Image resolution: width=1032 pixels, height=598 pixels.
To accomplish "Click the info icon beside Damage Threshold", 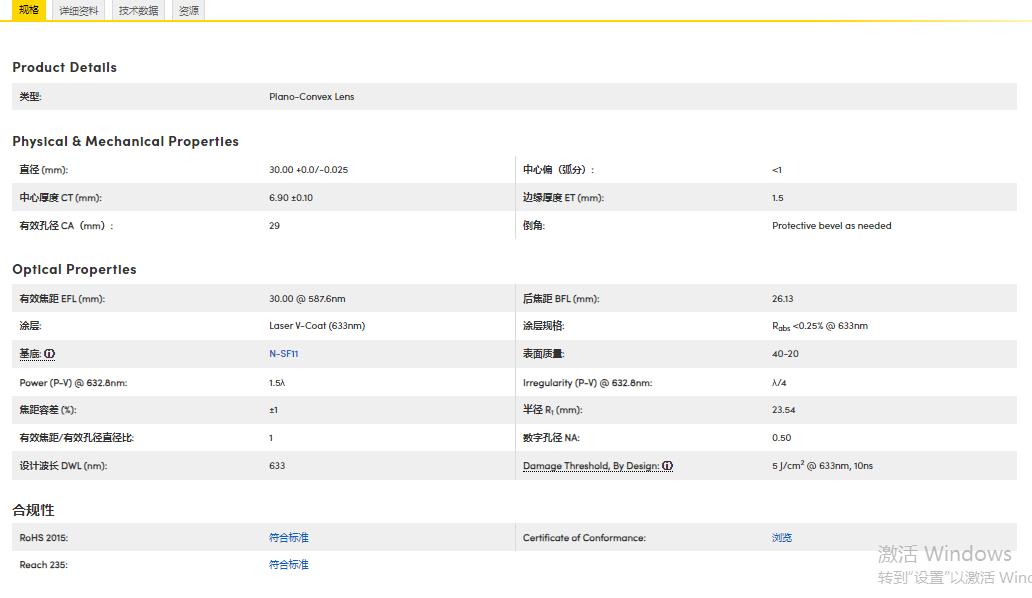I will (667, 466).
